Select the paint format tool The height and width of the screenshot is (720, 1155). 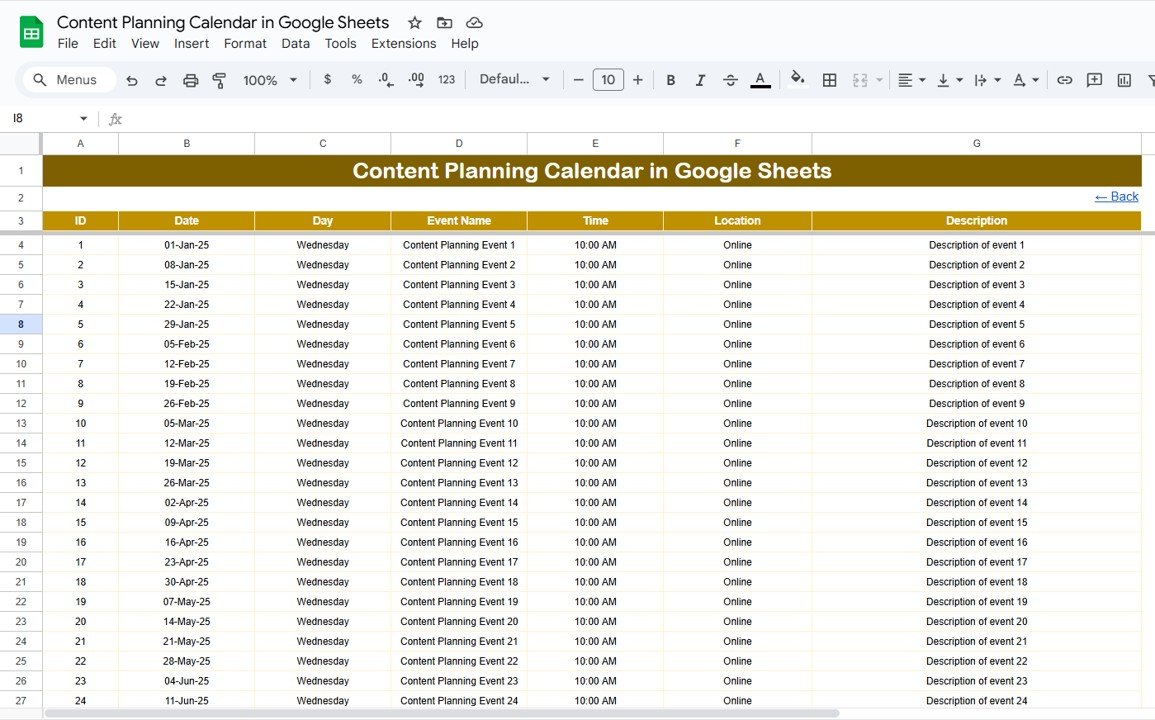[219, 80]
